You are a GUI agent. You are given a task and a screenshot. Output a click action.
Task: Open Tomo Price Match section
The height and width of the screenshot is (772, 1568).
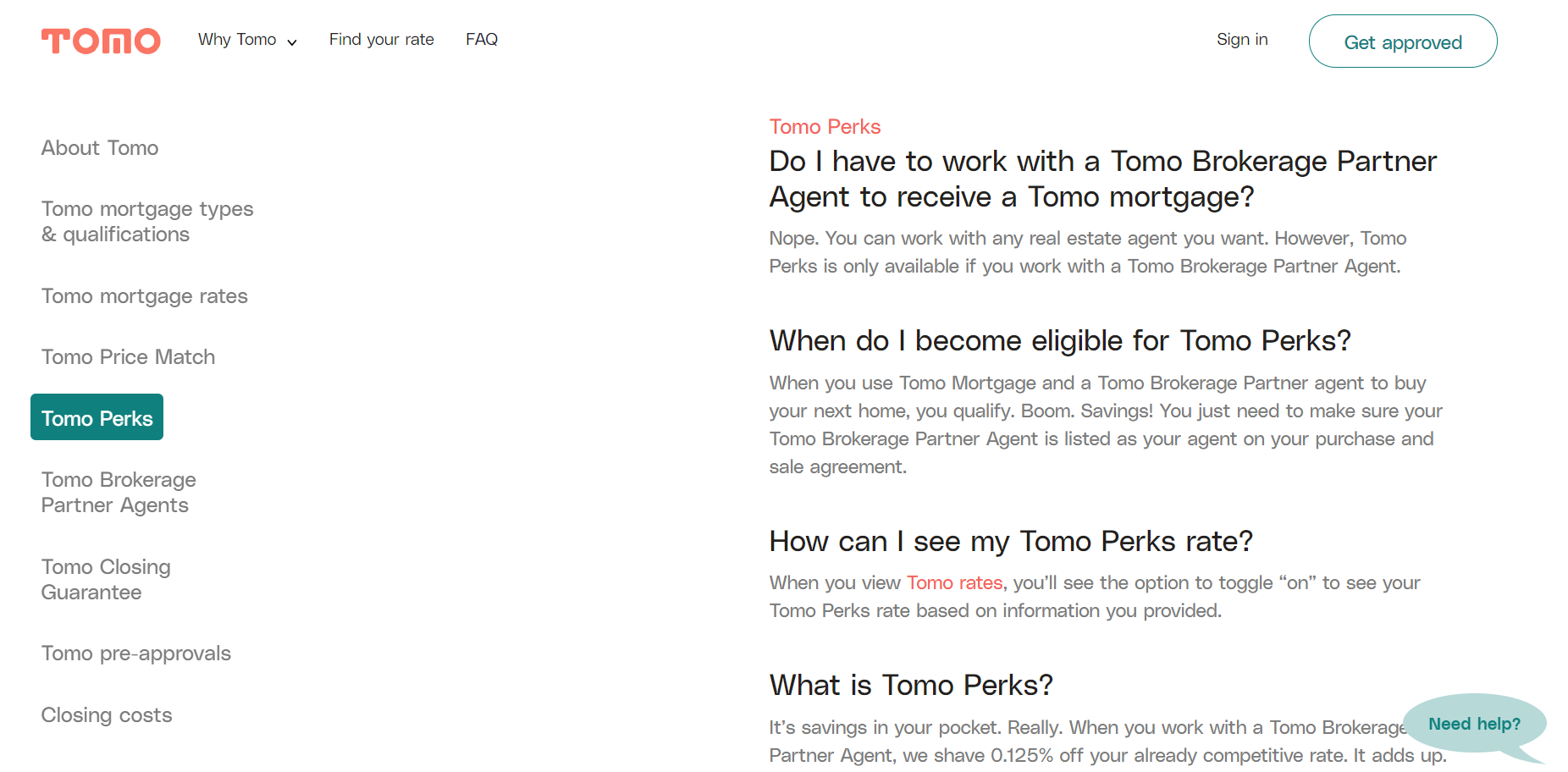[128, 357]
